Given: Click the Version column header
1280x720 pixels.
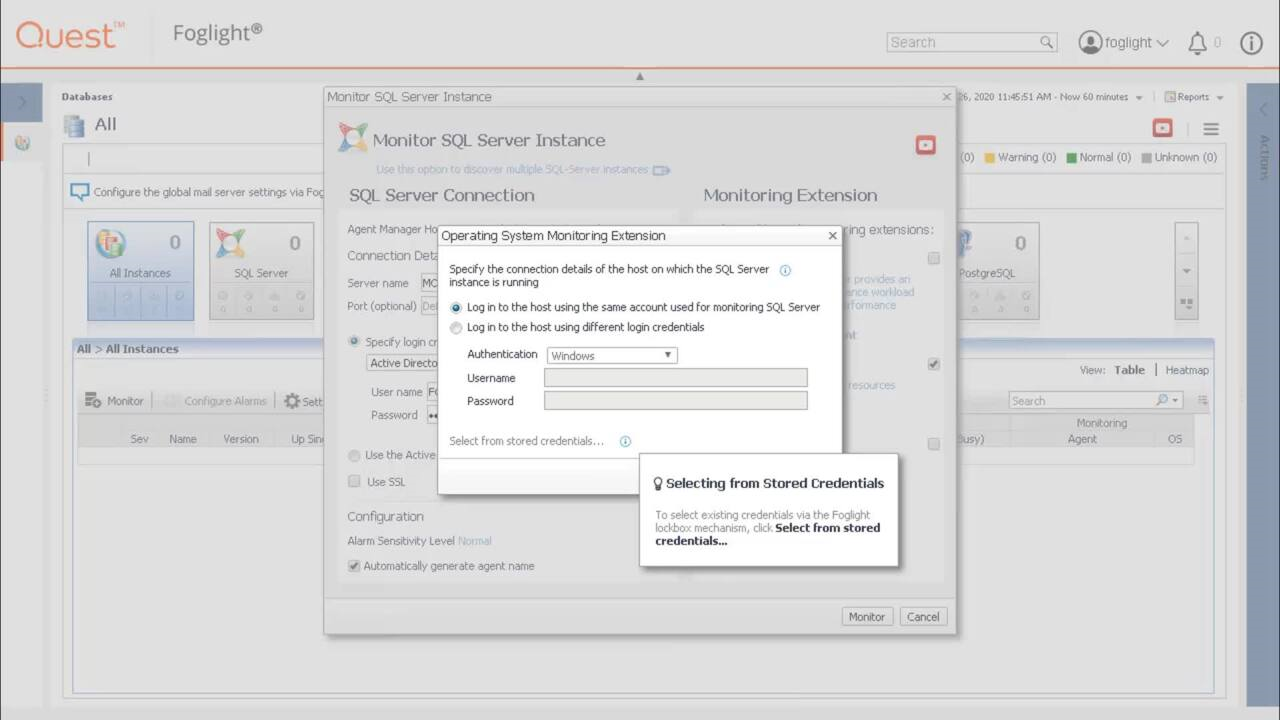Looking at the screenshot, I should coord(241,439).
